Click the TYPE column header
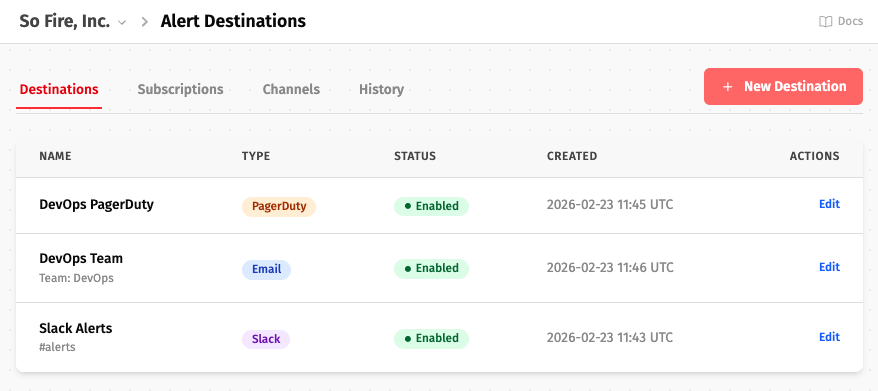This screenshot has width=878, height=391. [256, 156]
